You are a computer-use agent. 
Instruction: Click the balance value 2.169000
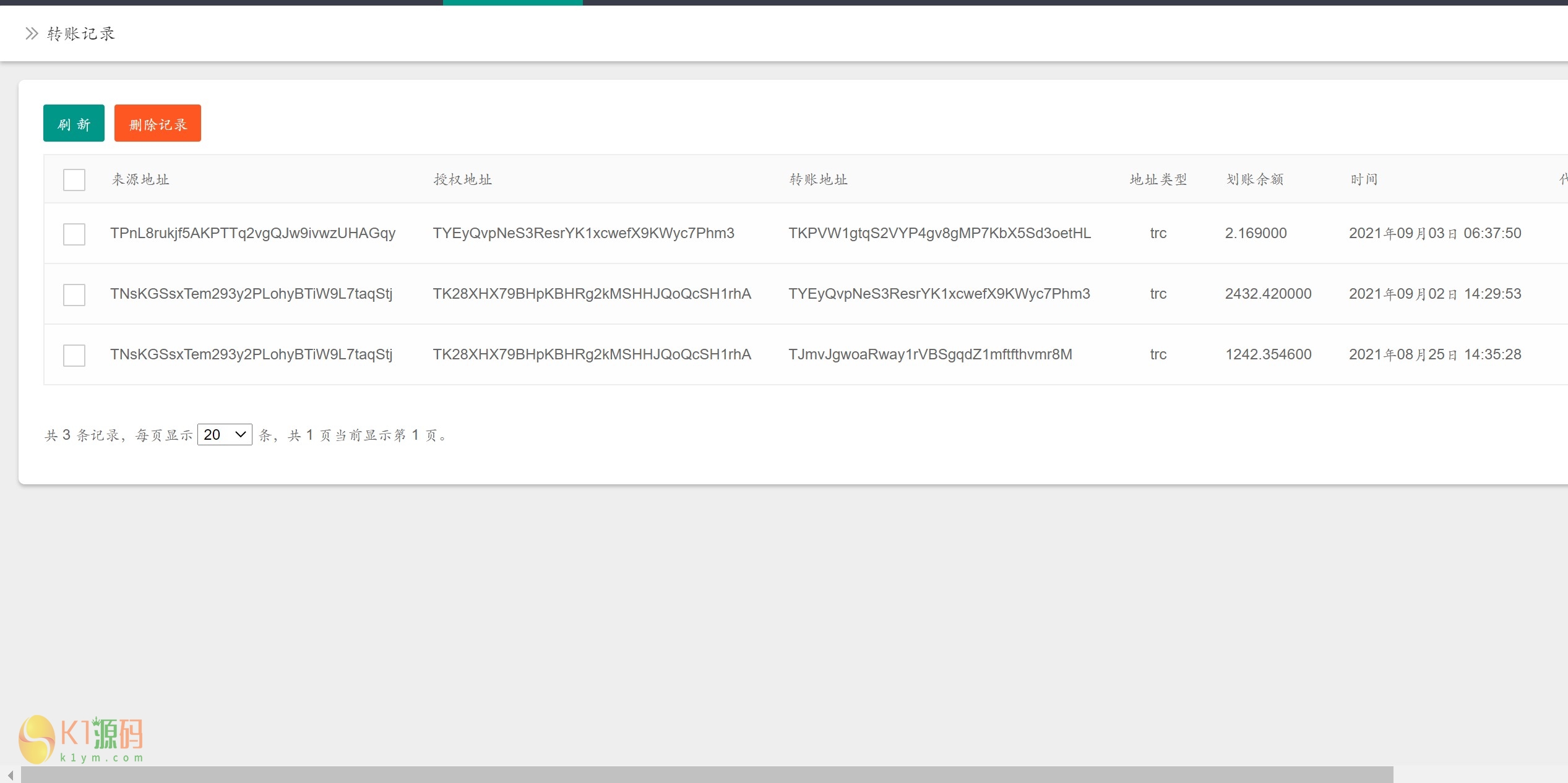click(x=1256, y=233)
